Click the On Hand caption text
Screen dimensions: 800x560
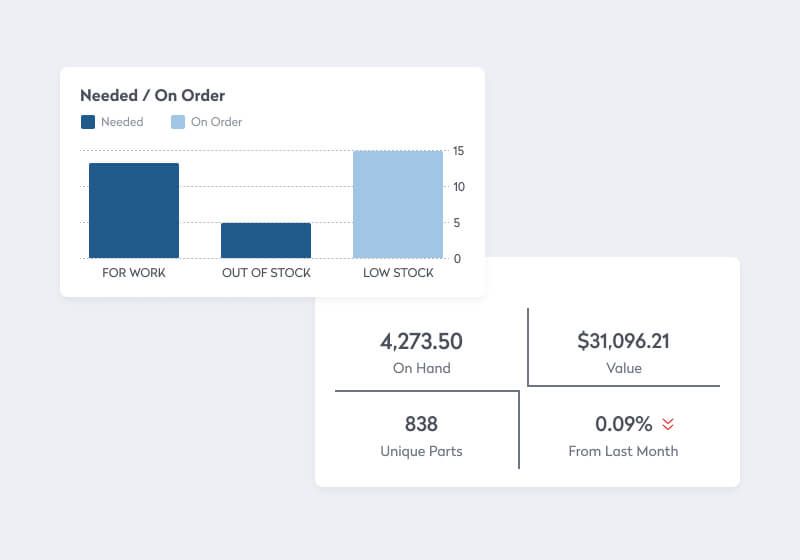[x=421, y=368]
